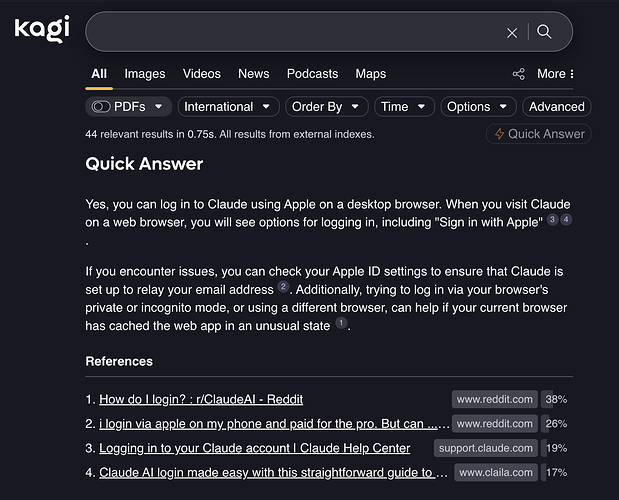
Task: Click the Kagi logo
Action: pos(42,29)
